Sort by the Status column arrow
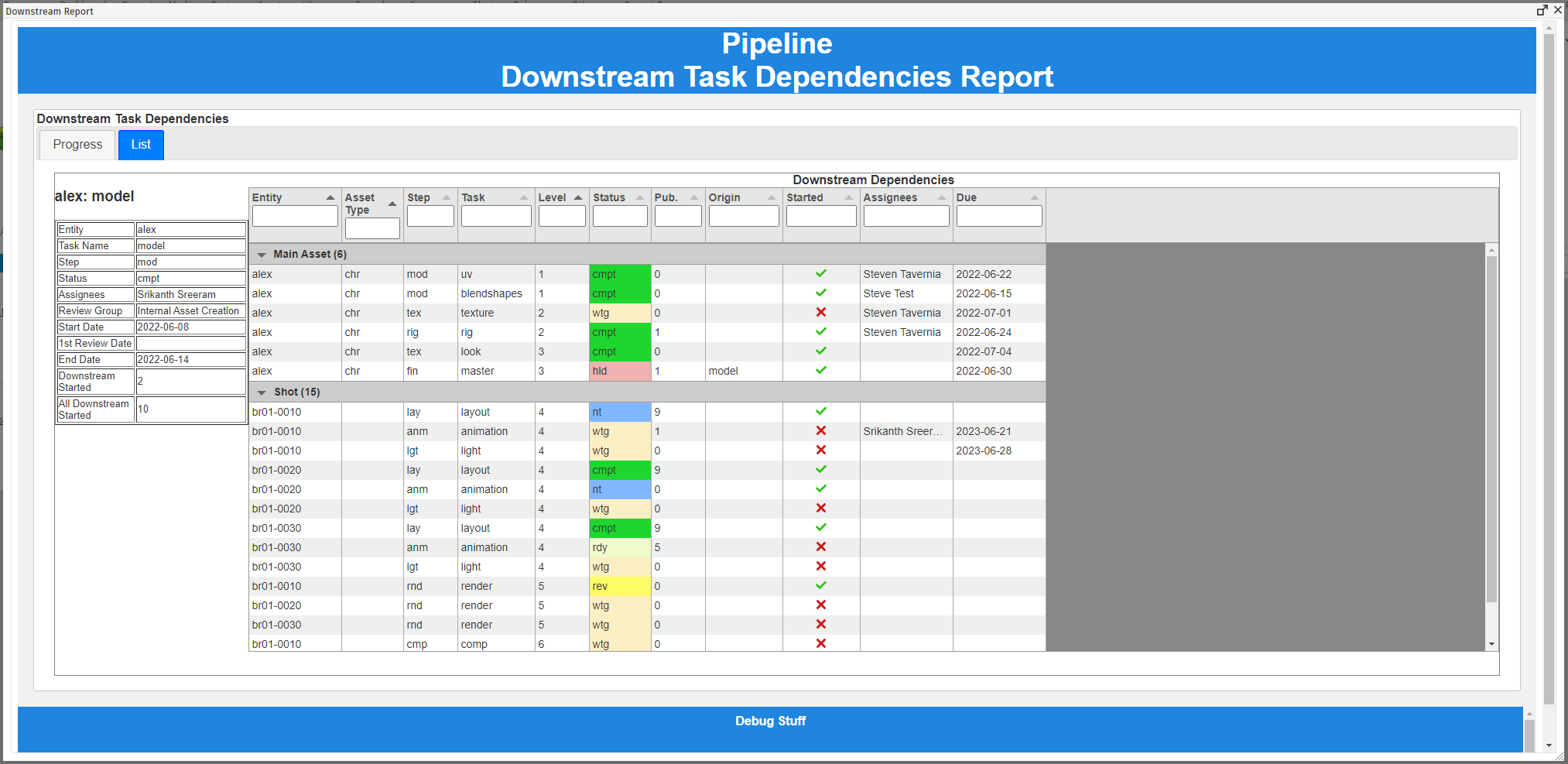 coord(640,197)
